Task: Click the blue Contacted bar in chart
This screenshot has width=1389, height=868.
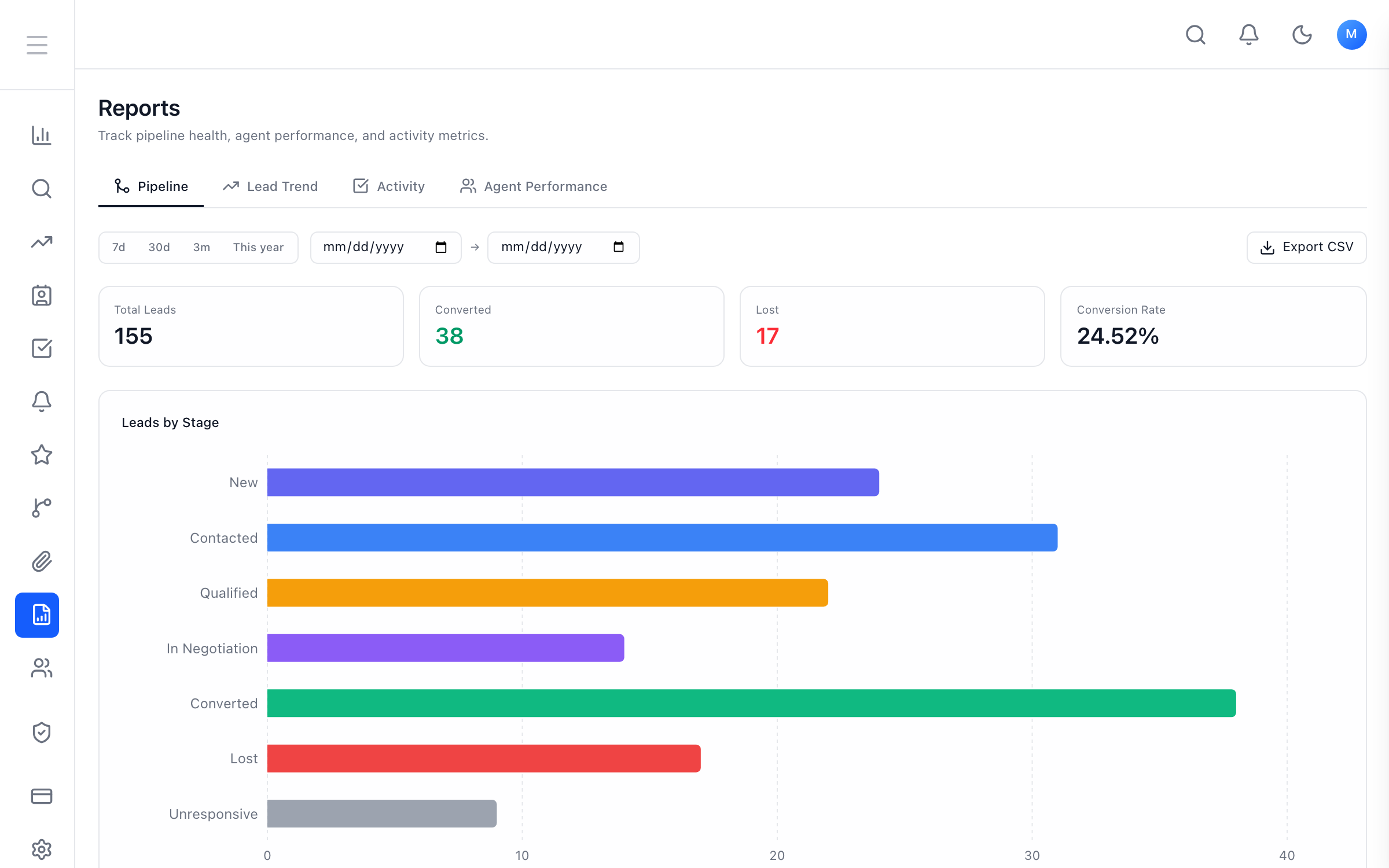Action: point(662,538)
